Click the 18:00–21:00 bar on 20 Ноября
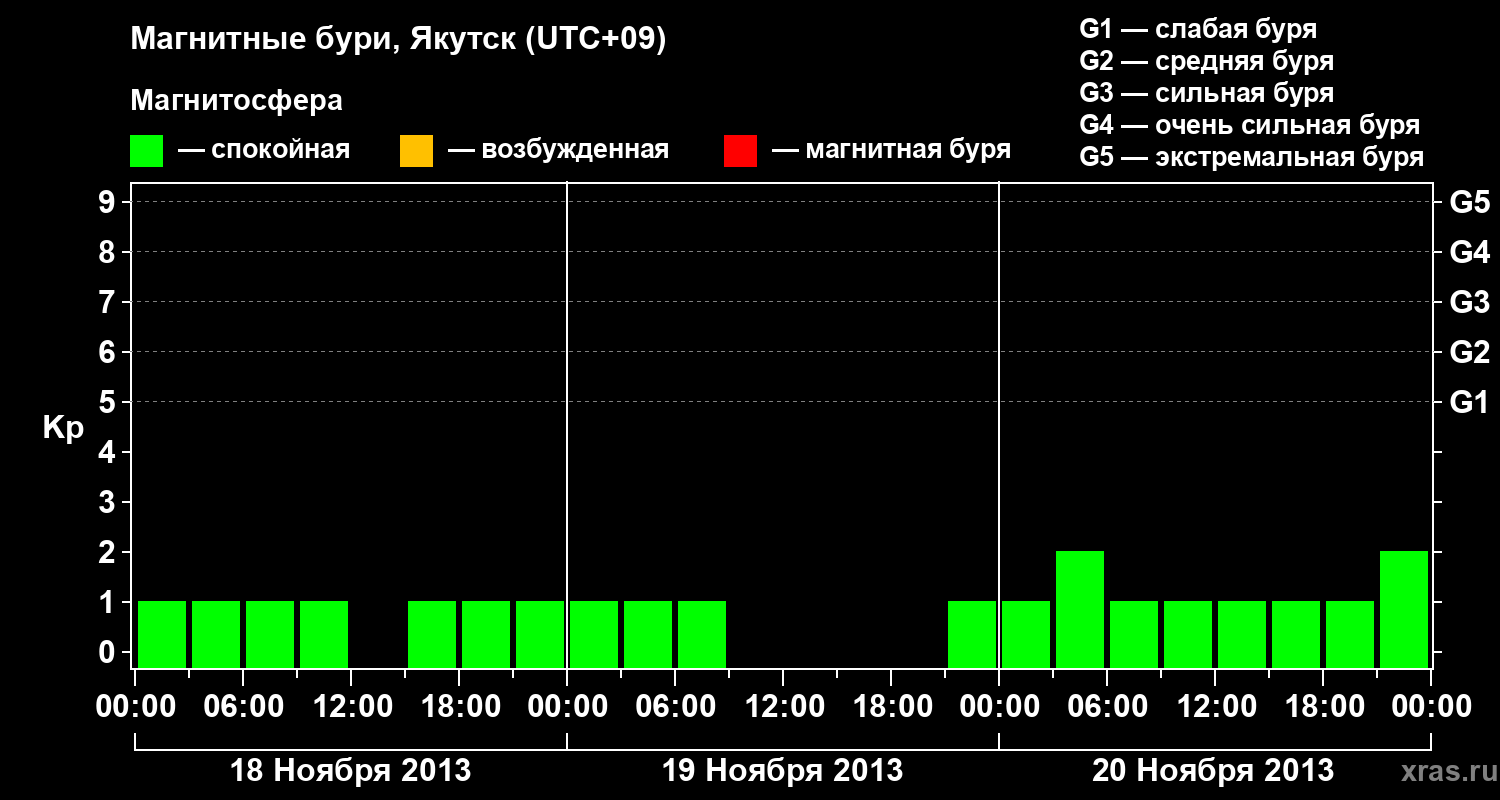Viewport: 1500px width, 800px height. click(1350, 634)
